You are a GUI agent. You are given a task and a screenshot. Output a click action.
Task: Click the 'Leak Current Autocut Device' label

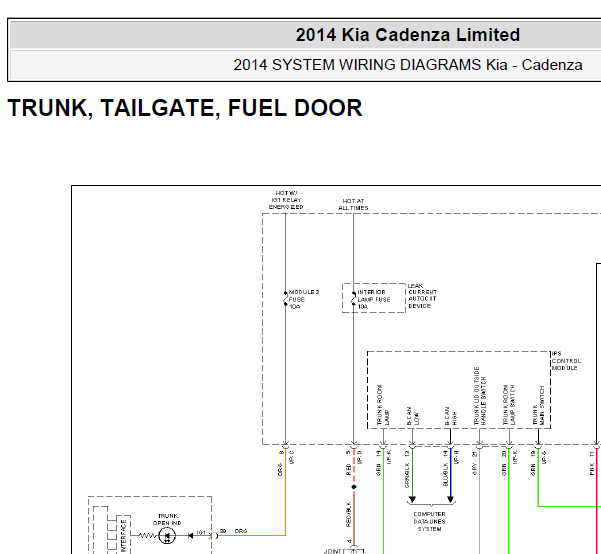click(x=422, y=296)
